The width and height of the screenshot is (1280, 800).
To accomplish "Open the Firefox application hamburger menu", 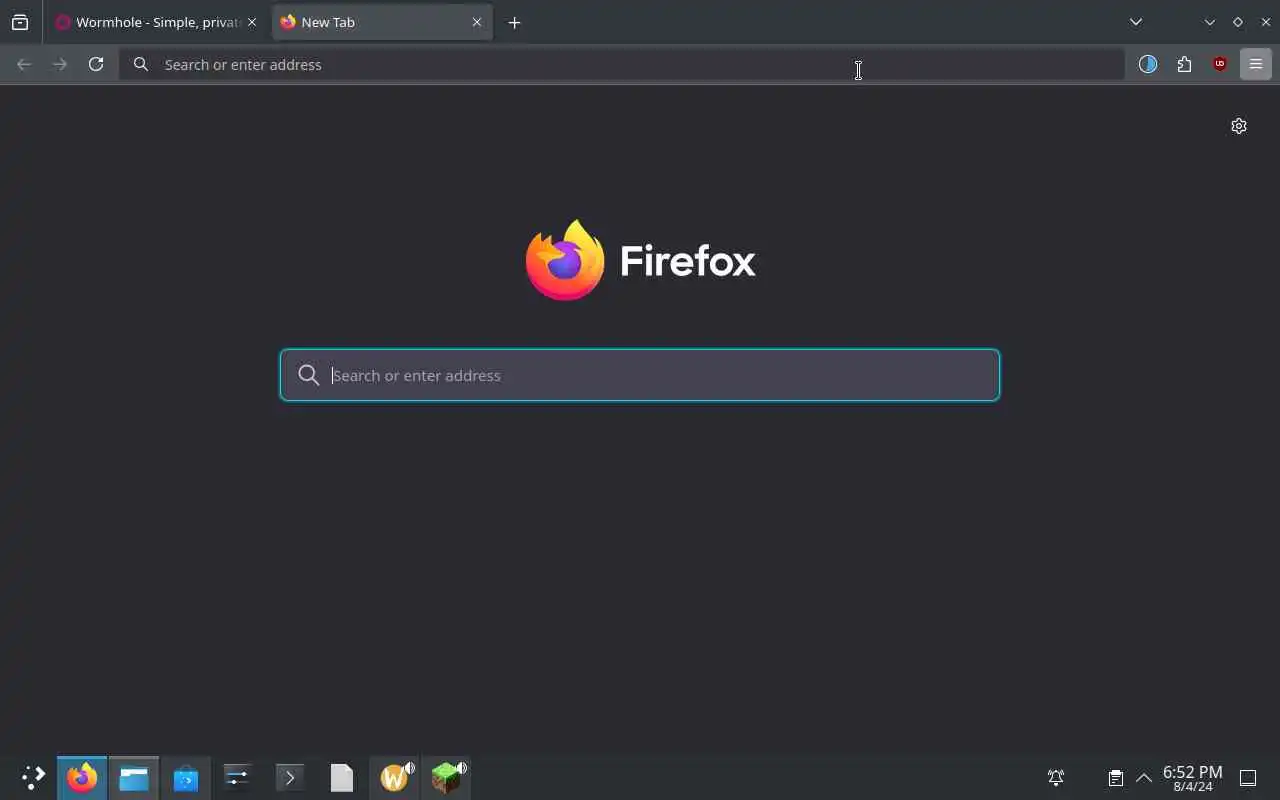I will click(x=1256, y=64).
